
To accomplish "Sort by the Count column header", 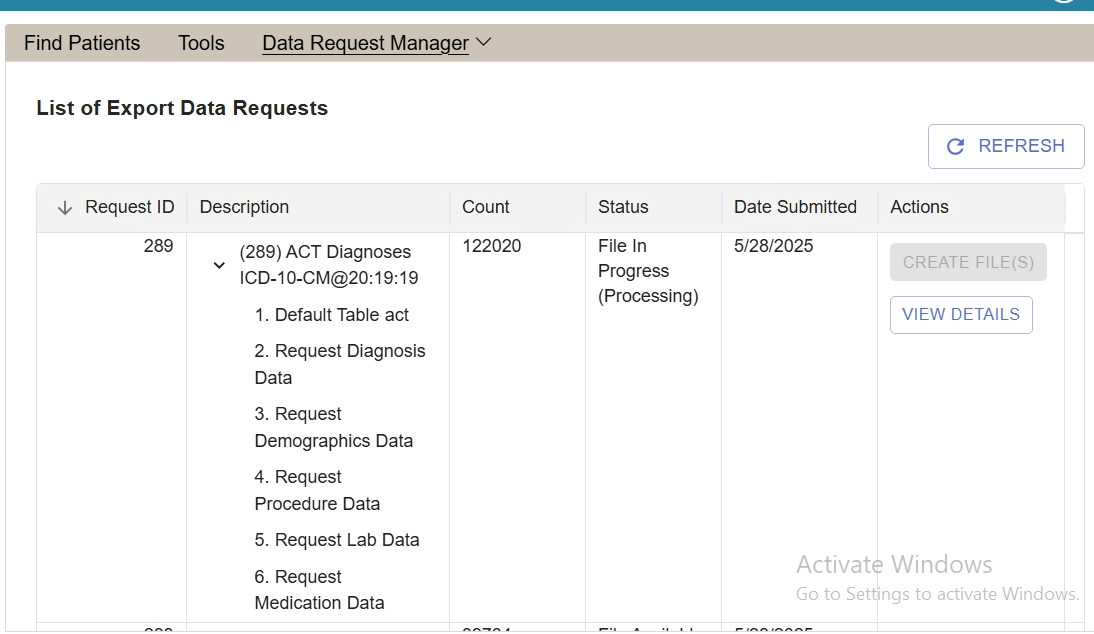I will 486,207.
